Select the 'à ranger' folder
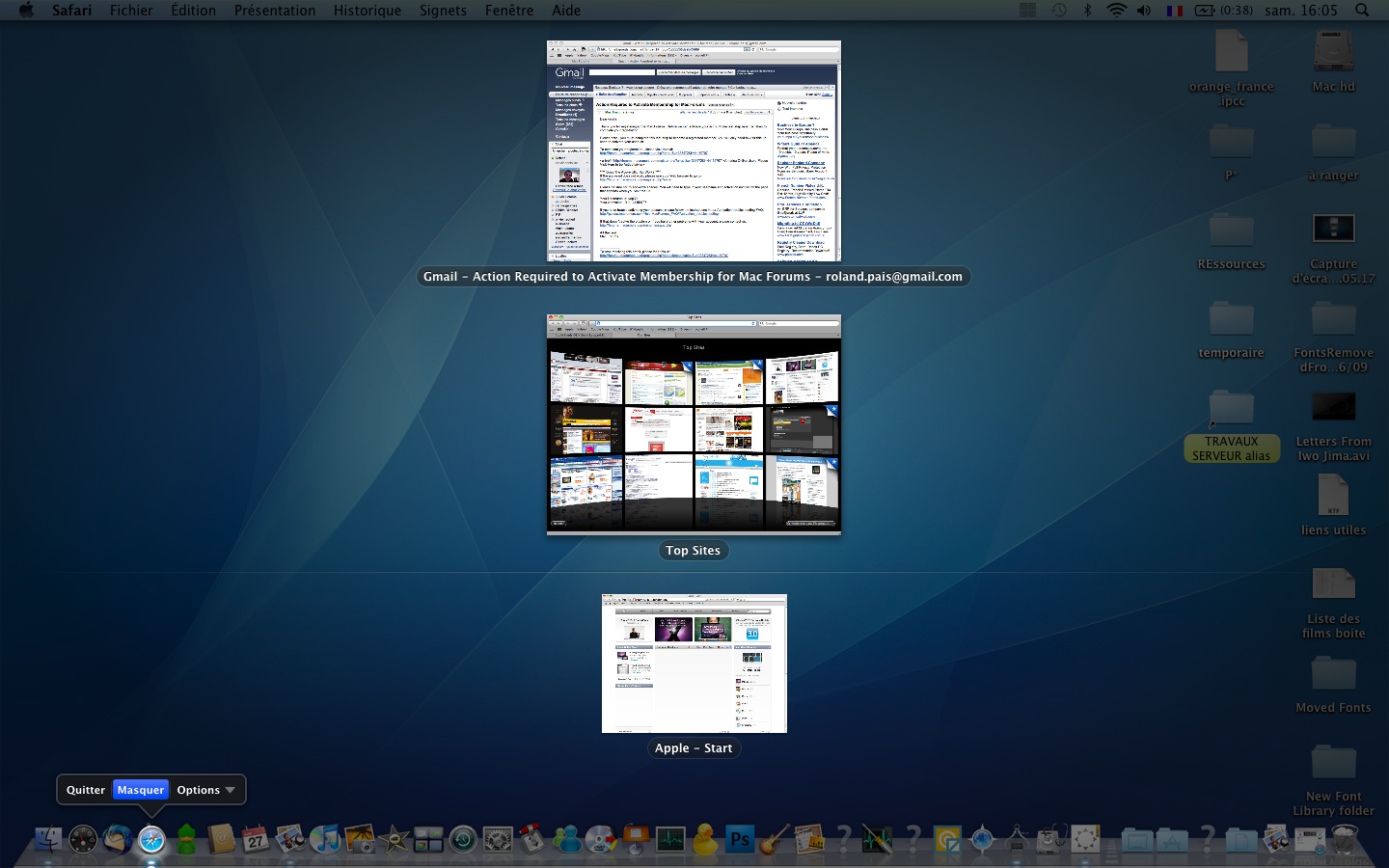 click(1334, 152)
